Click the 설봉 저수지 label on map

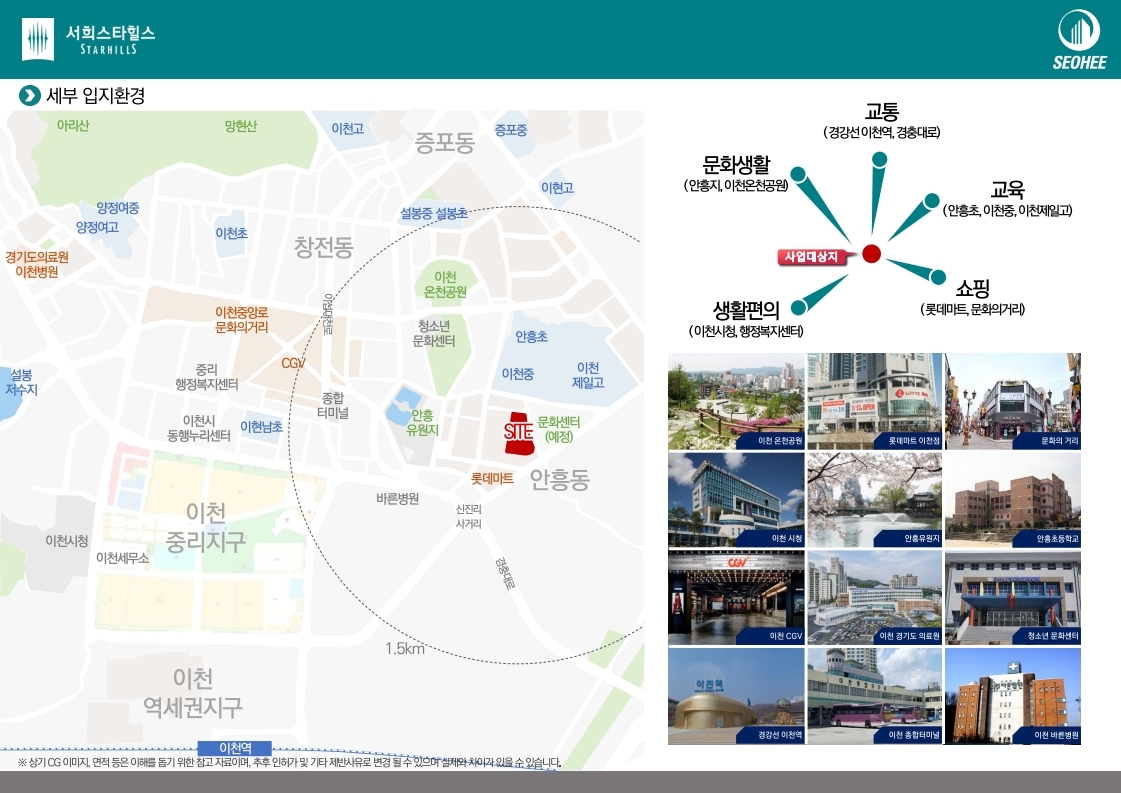[21, 383]
